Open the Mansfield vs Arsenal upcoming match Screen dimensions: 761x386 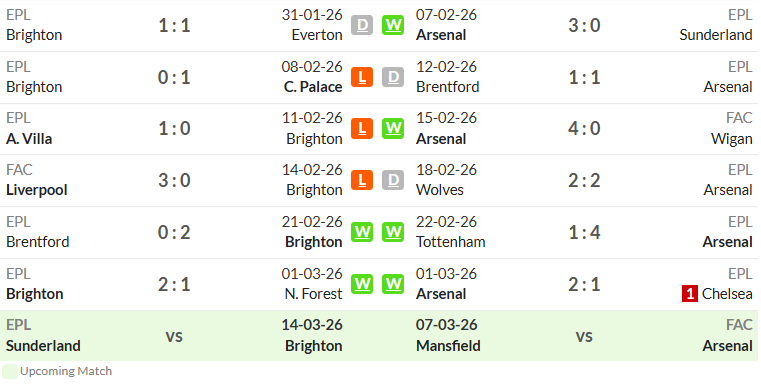(569, 336)
